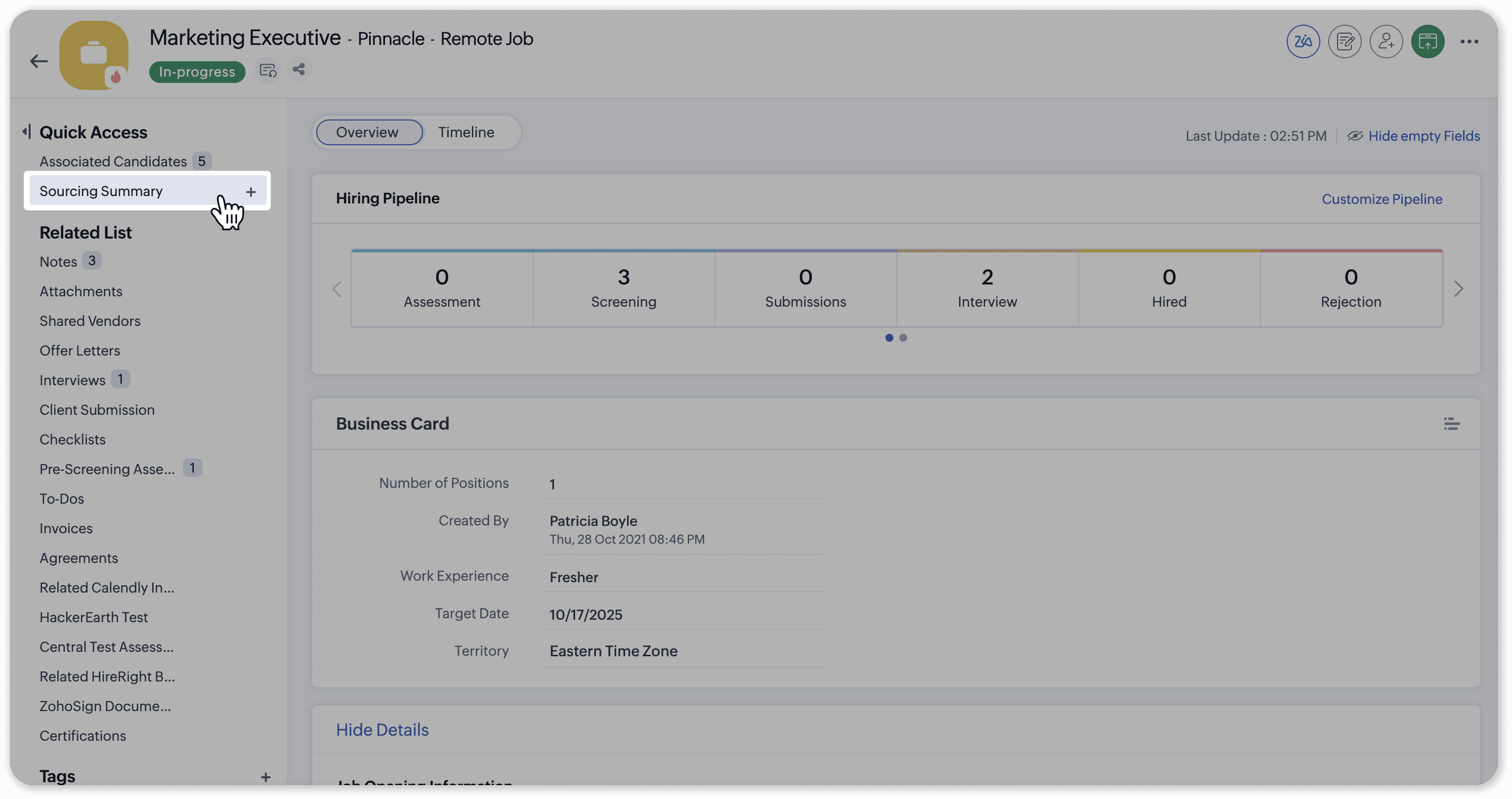Click the pipeline next arrow chevron
The height and width of the screenshot is (799, 1512).
click(1459, 288)
